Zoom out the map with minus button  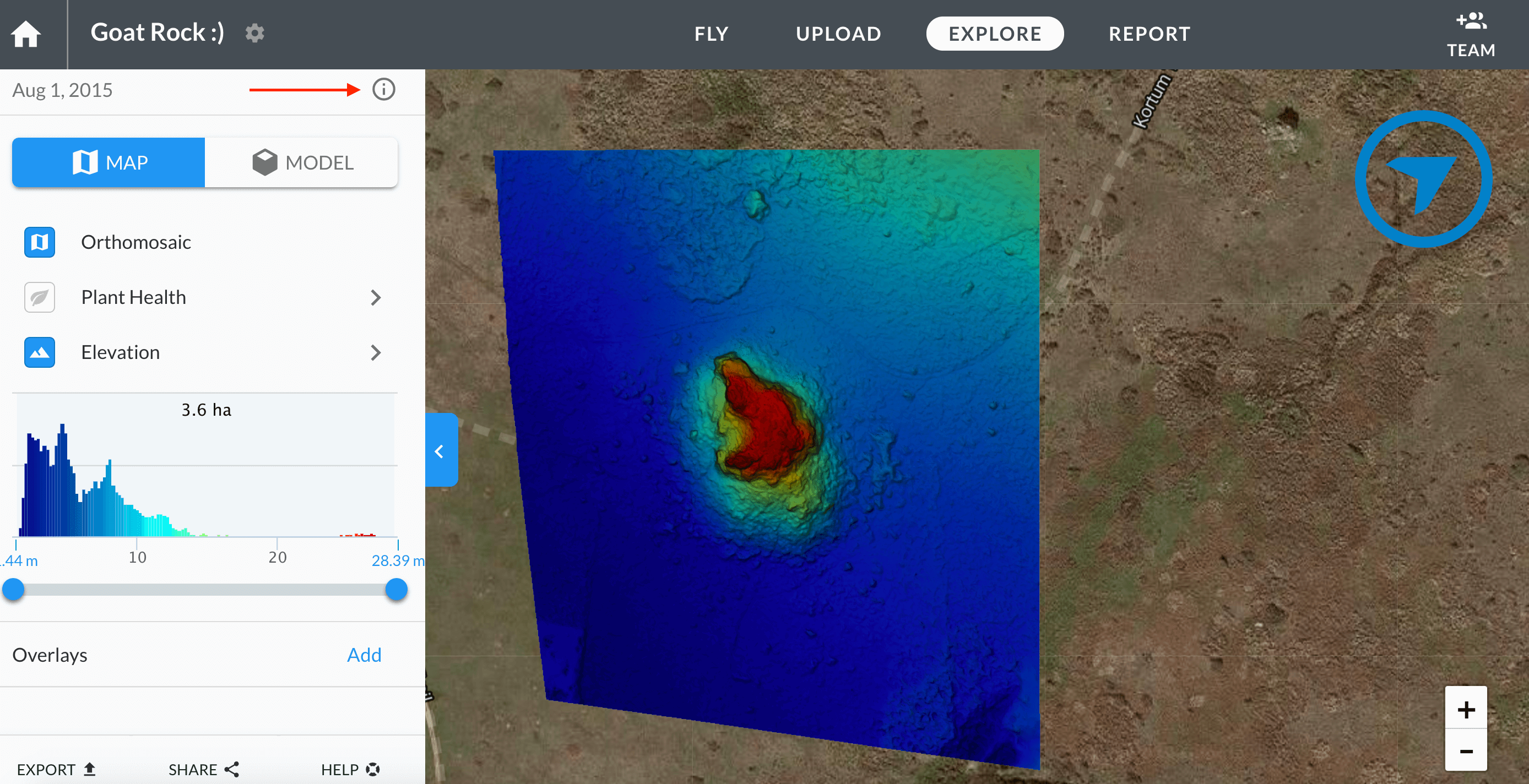[1466, 751]
